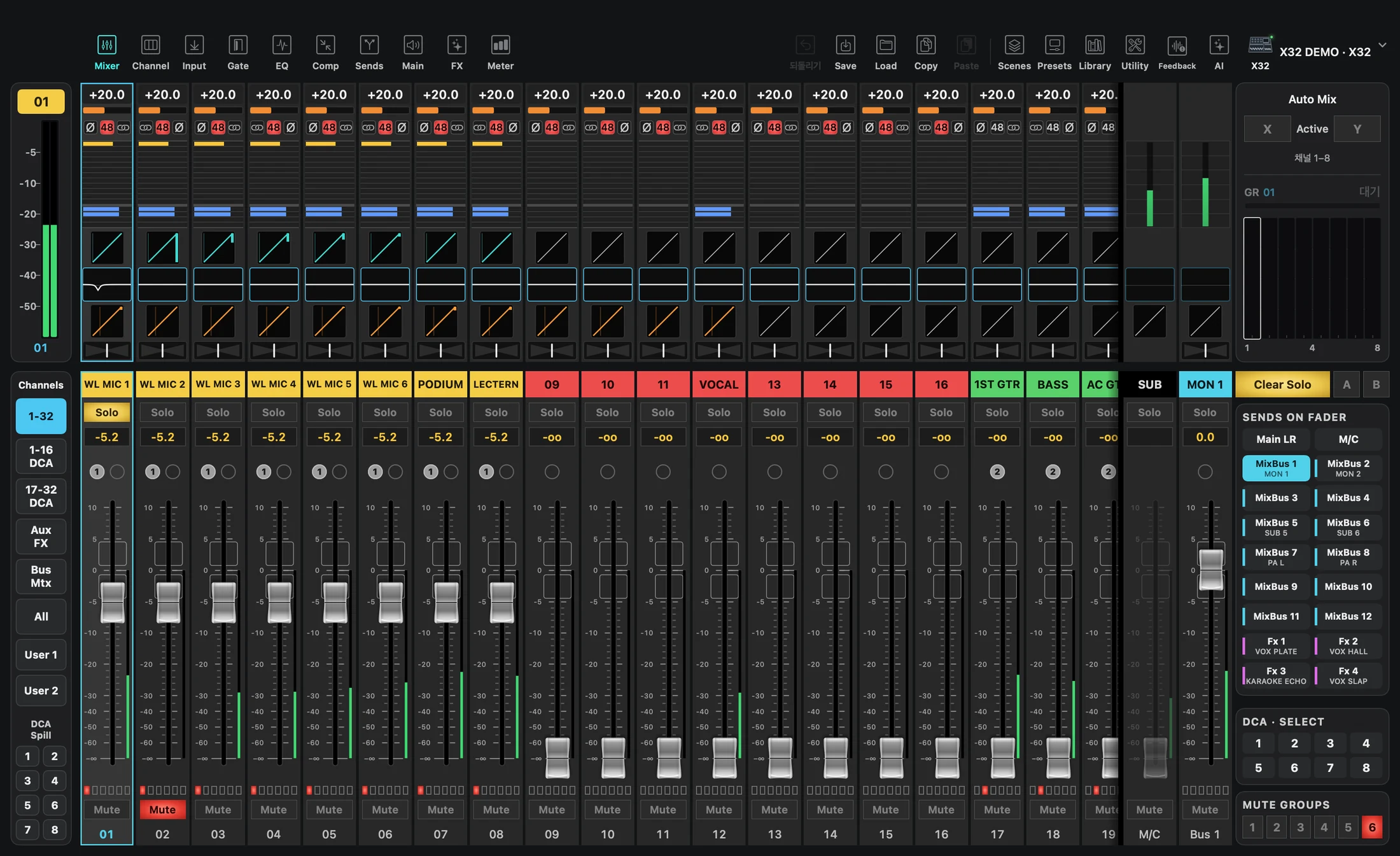Viewport: 1400px width, 856px height.
Task: Click the MON 1 bus fader handle
Action: 1211,569
